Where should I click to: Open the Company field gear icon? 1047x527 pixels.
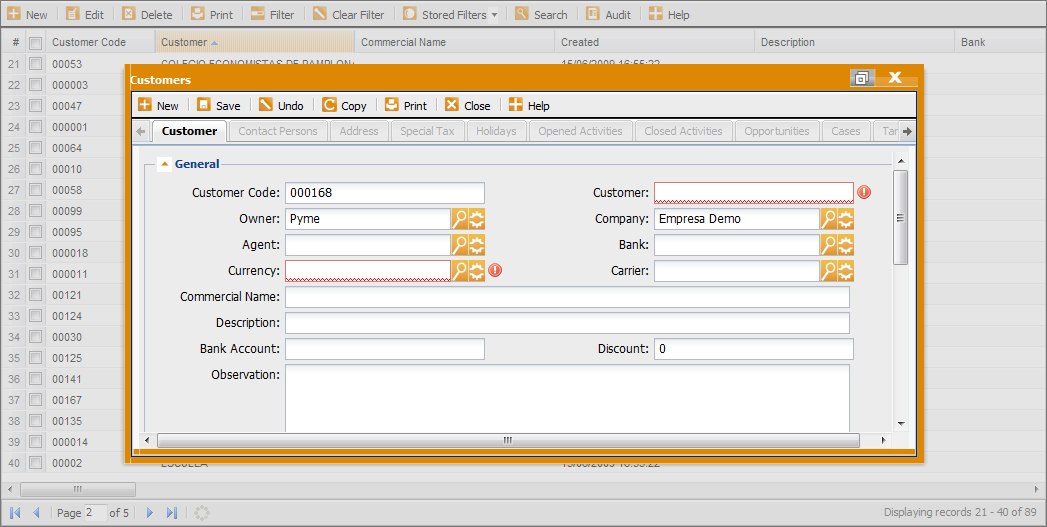pos(845,218)
